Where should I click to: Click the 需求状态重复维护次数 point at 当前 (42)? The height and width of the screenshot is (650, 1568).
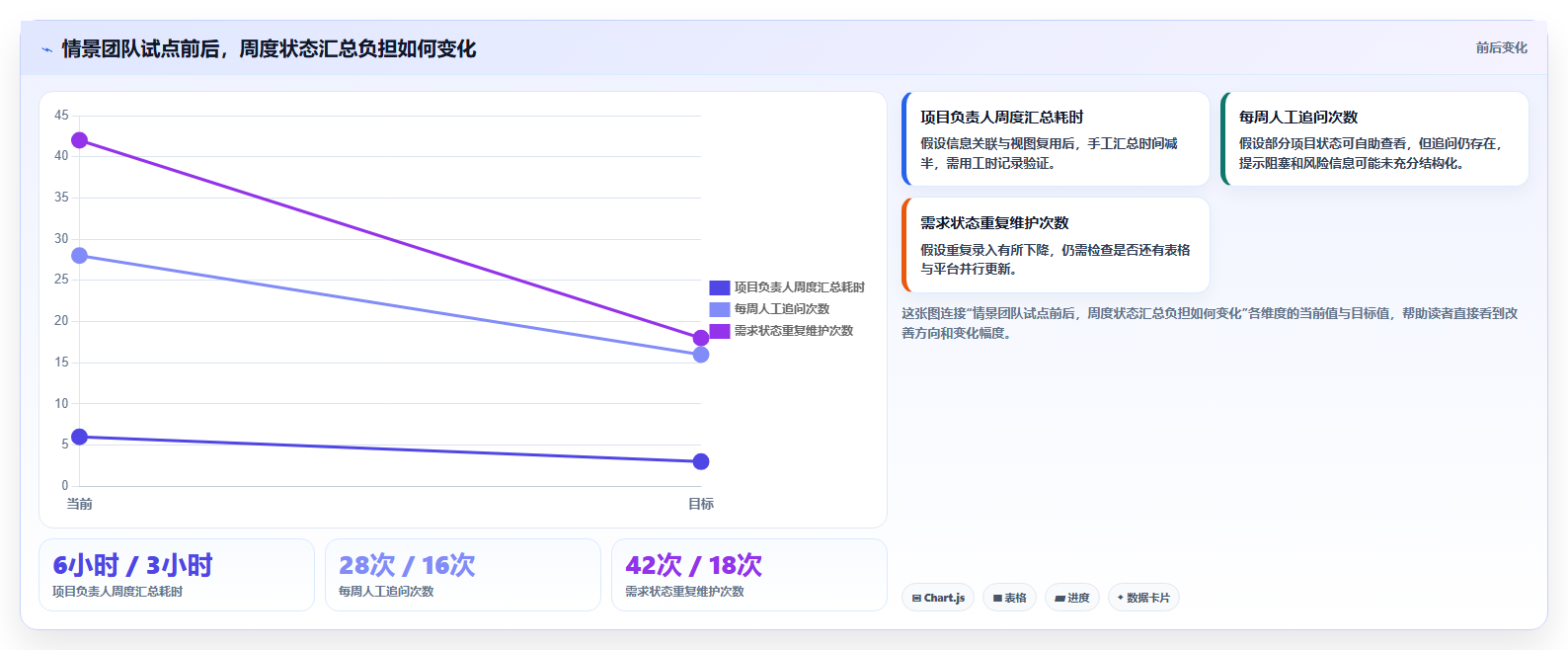[79, 140]
